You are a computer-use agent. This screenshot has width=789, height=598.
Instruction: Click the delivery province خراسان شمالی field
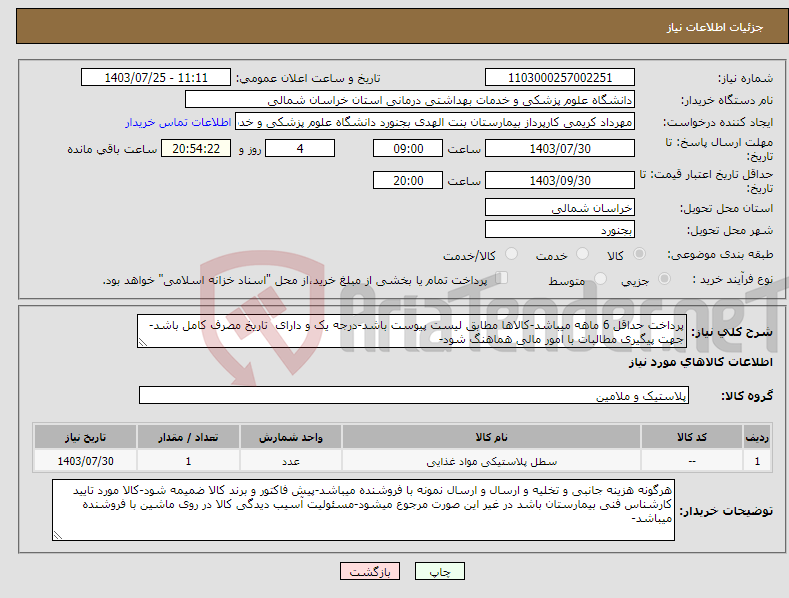(x=560, y=207)
